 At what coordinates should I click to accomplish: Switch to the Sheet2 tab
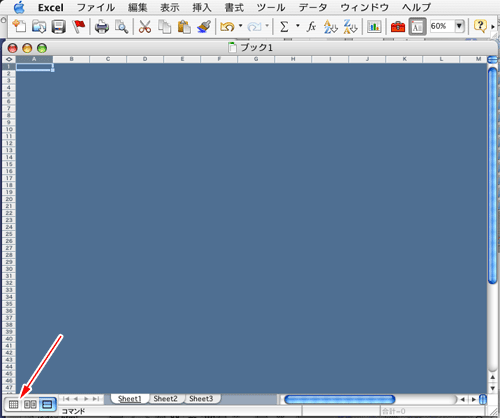[165, 399]
